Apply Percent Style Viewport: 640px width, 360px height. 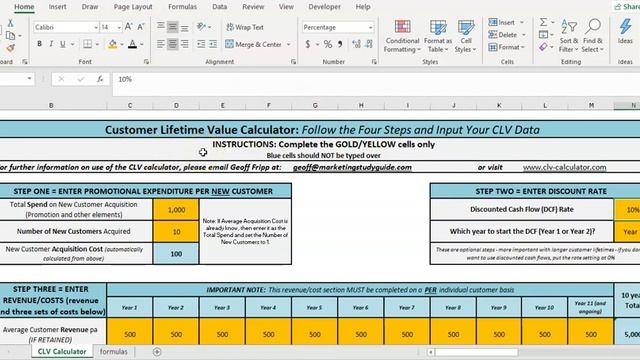(x=328, y=44)
